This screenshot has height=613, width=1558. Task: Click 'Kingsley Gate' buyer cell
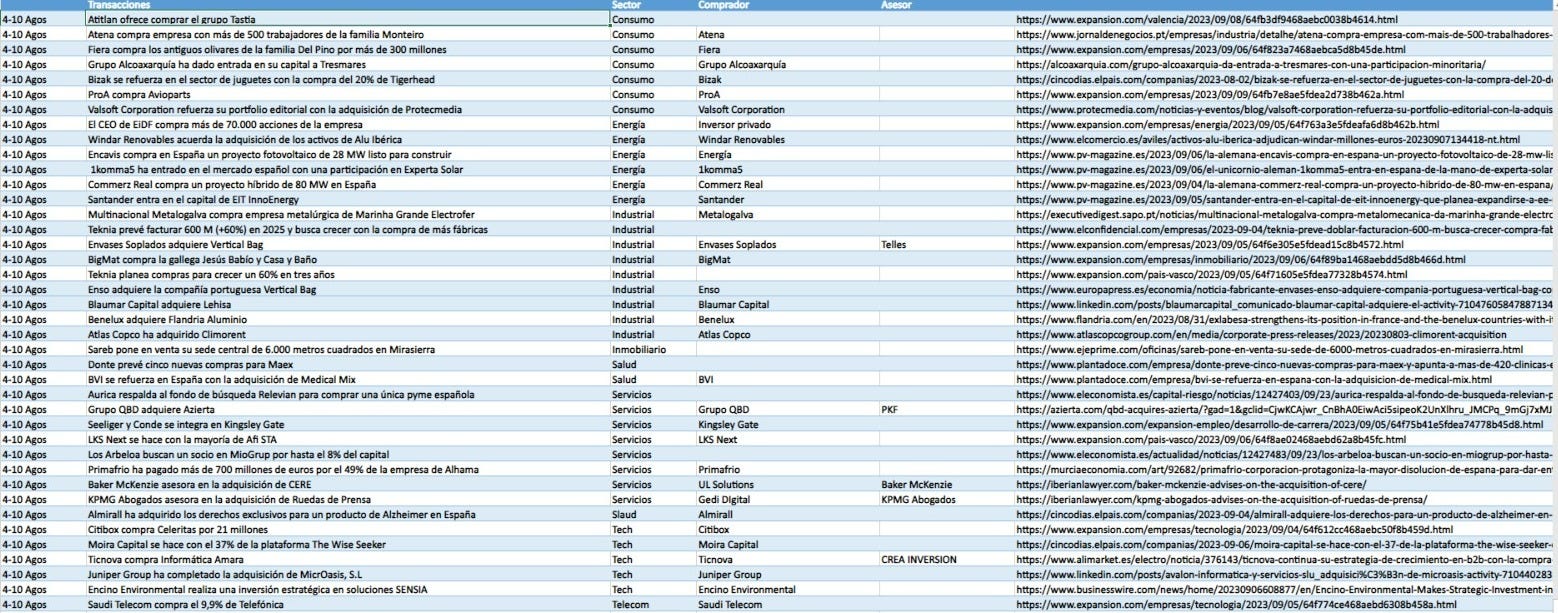pyautogui.click(x=787, y=424)
